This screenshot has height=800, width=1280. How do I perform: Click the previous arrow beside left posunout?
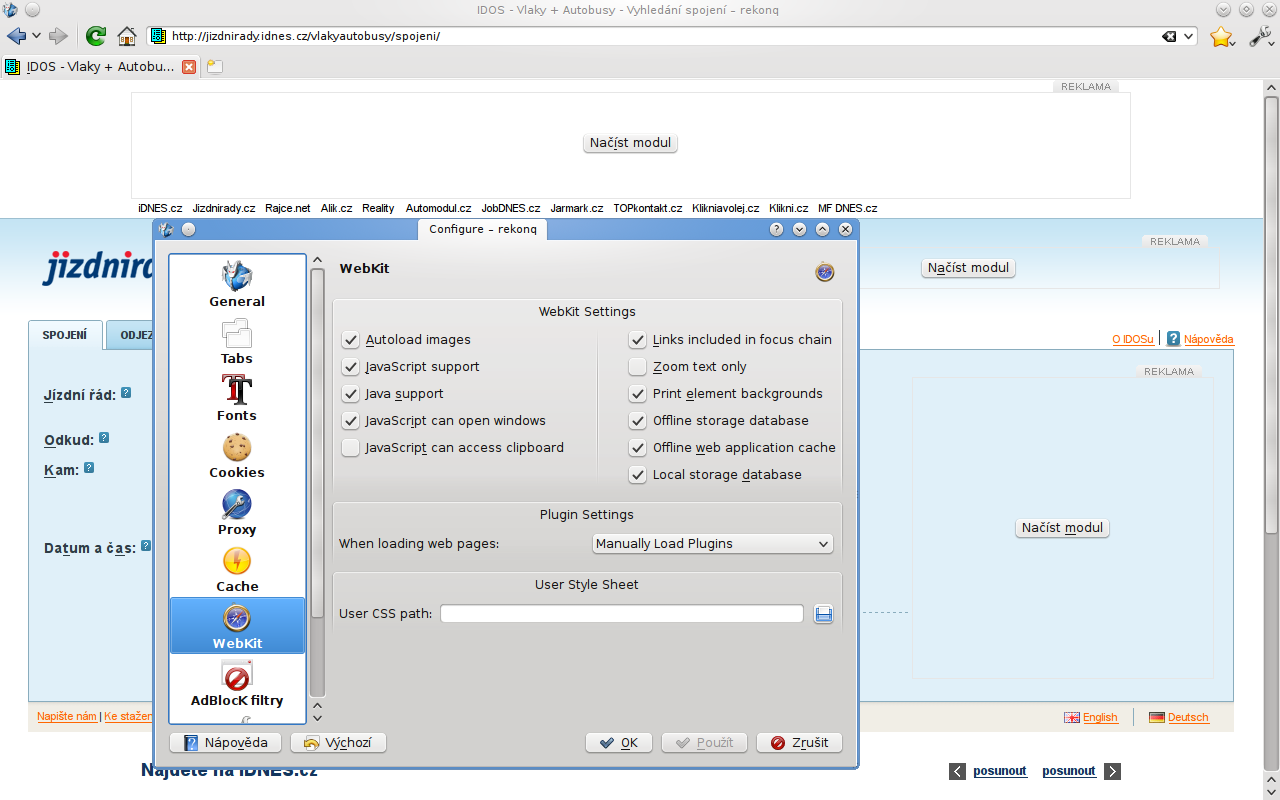click(958, 771)
